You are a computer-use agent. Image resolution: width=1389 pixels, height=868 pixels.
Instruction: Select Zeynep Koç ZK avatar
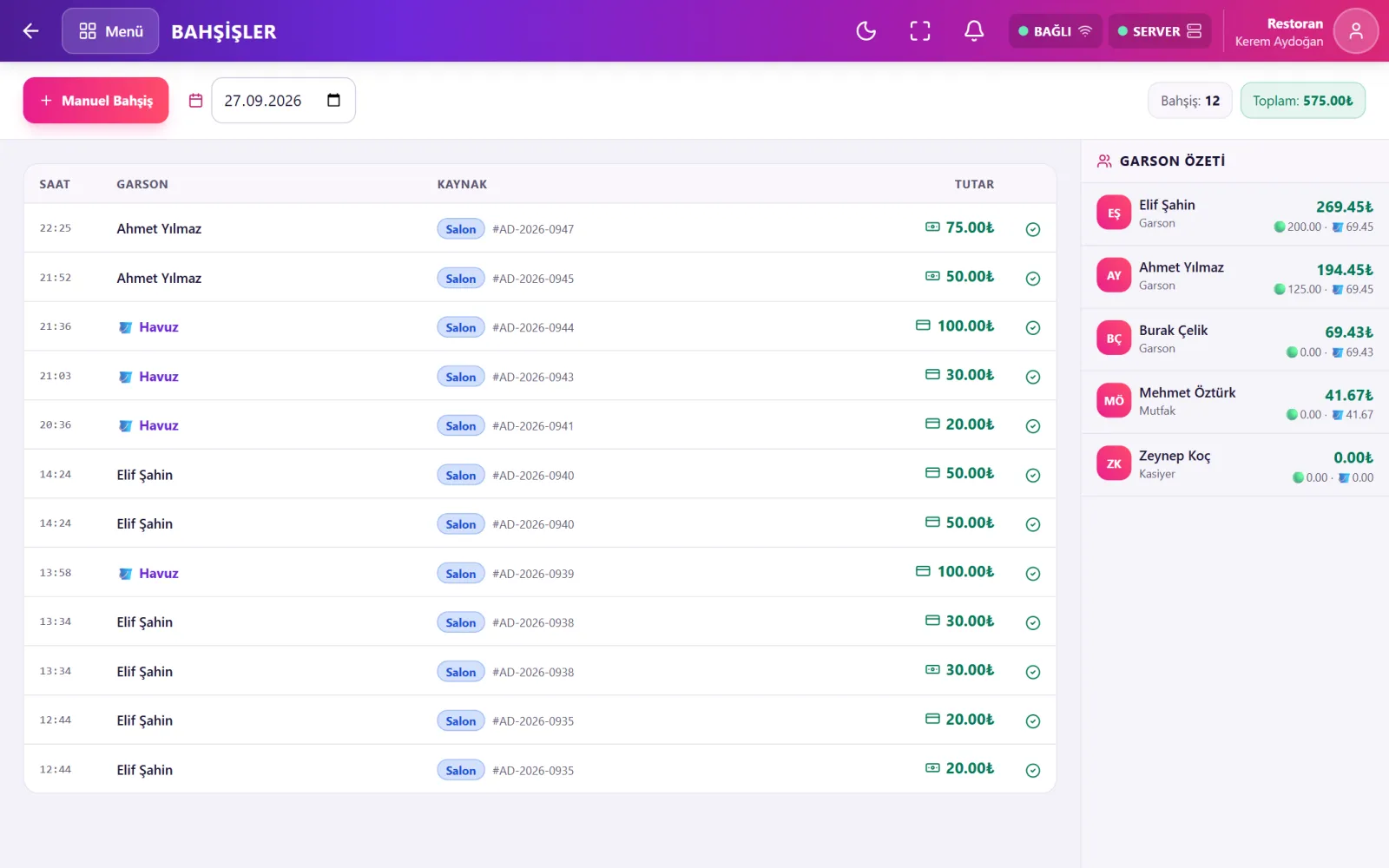pos(1114,464)
